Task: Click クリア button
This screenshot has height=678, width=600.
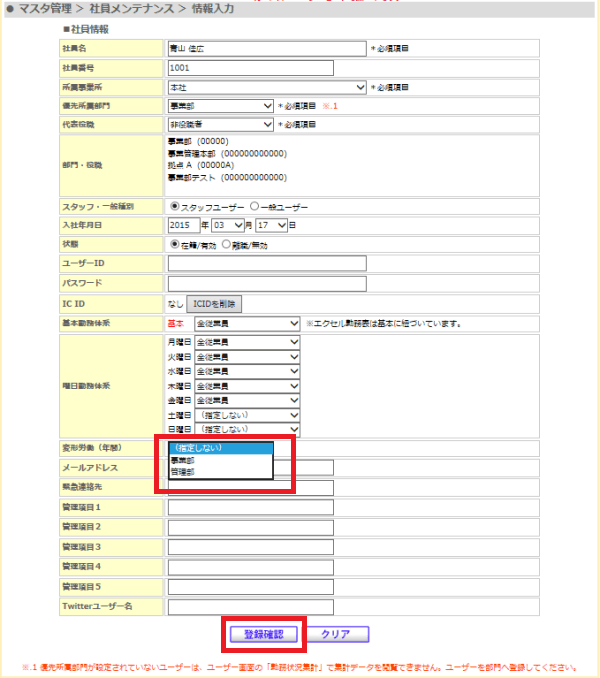Action: click(x=336, y=634)
